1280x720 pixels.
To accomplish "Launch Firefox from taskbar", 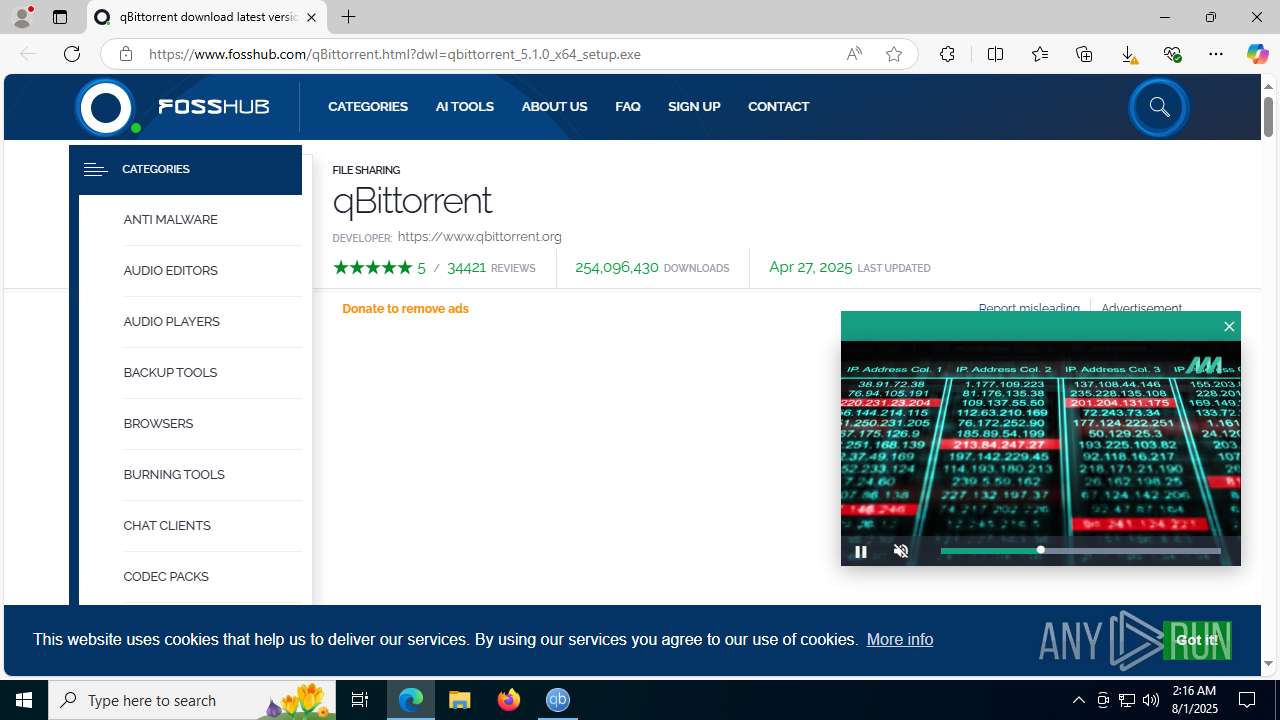I will coord(509,700).
